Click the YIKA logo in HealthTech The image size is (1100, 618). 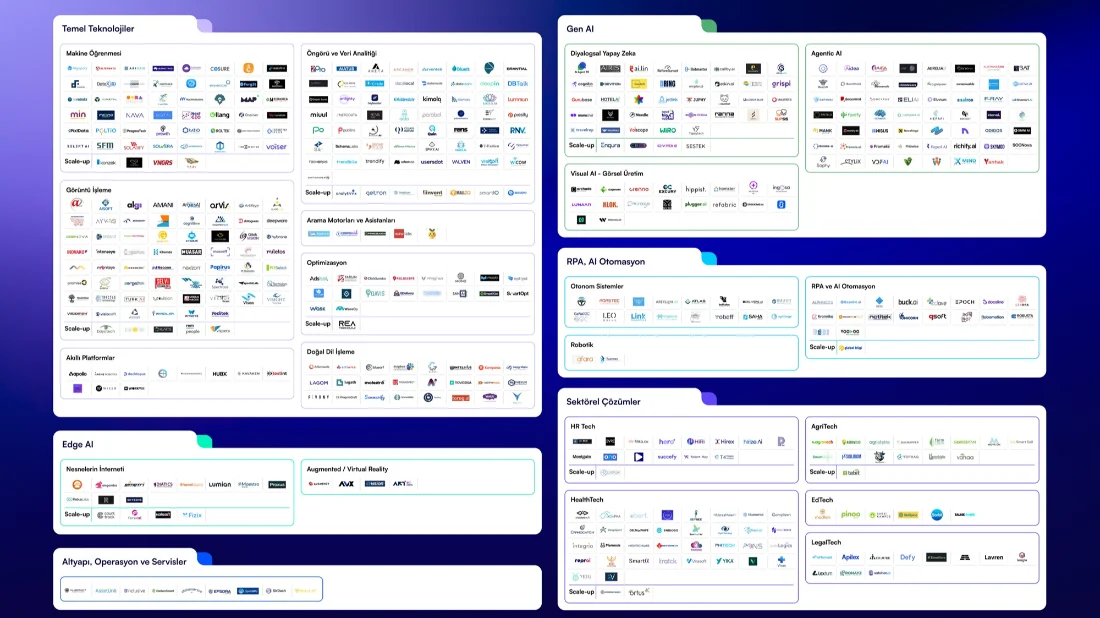[725, 561]
